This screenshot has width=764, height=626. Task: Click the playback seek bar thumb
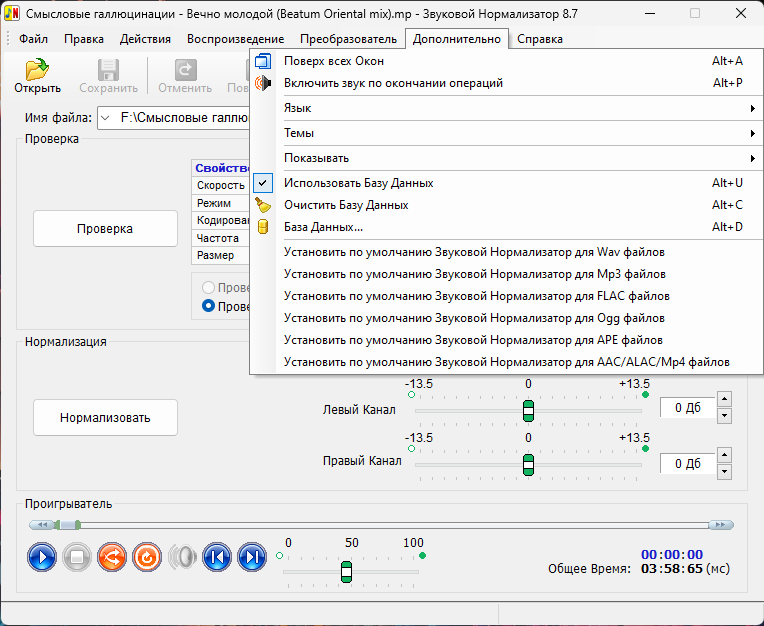click(68, 525)
